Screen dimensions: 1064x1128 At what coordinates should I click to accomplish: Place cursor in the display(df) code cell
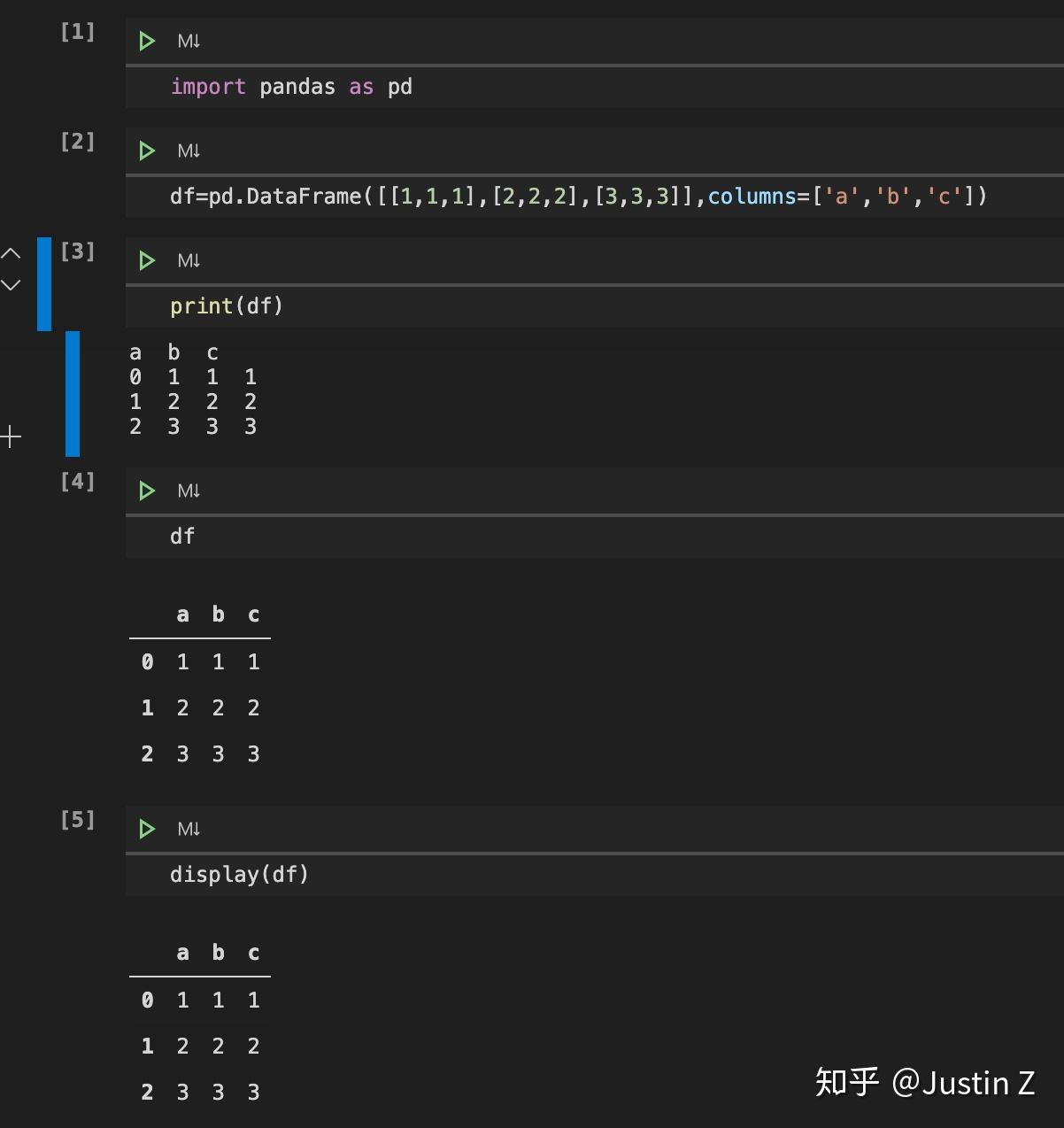pyautogui.click(x=239, y=875)
